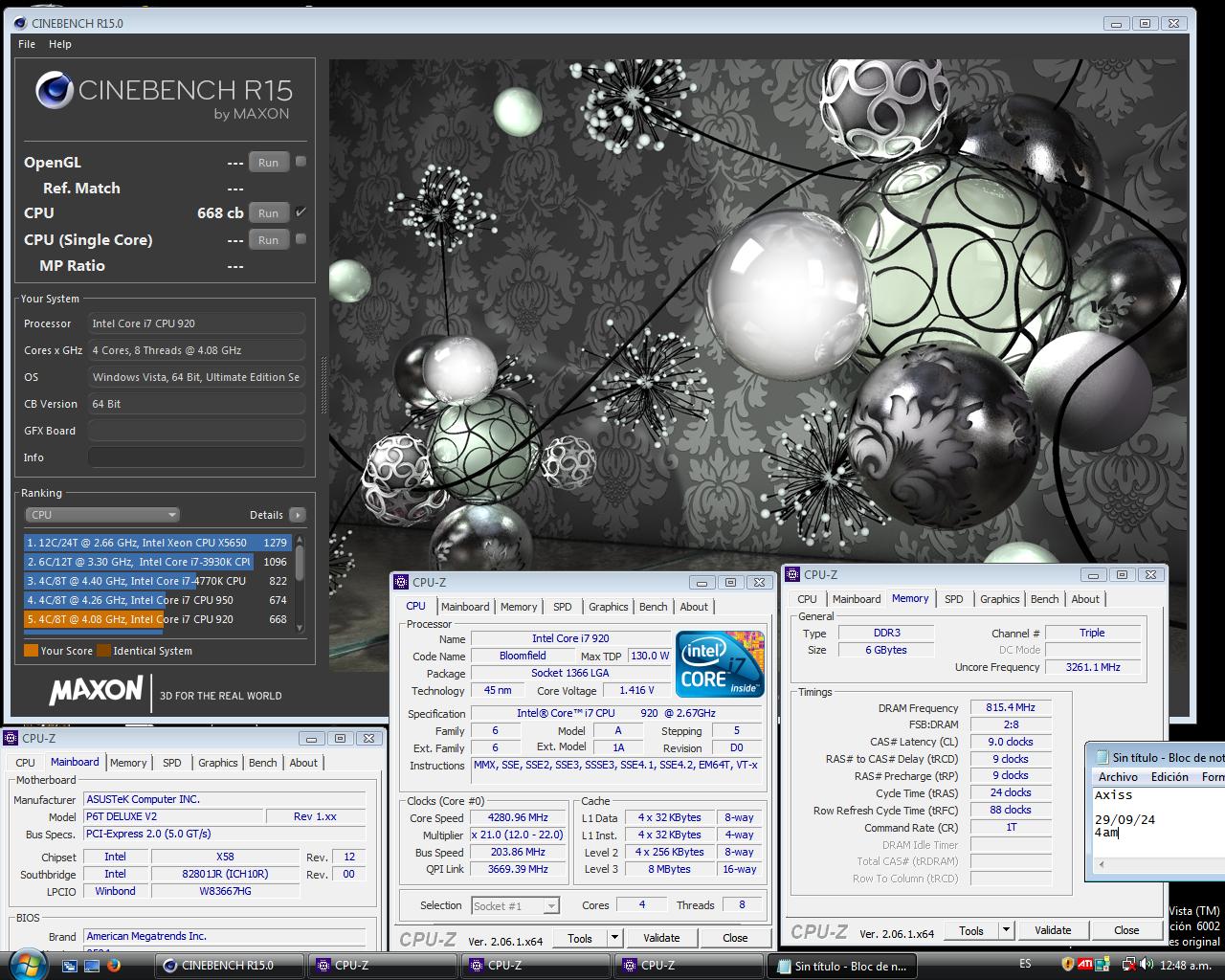
Task: Click the orange Your Score legend swatch
Action: (x=31, y=651)
